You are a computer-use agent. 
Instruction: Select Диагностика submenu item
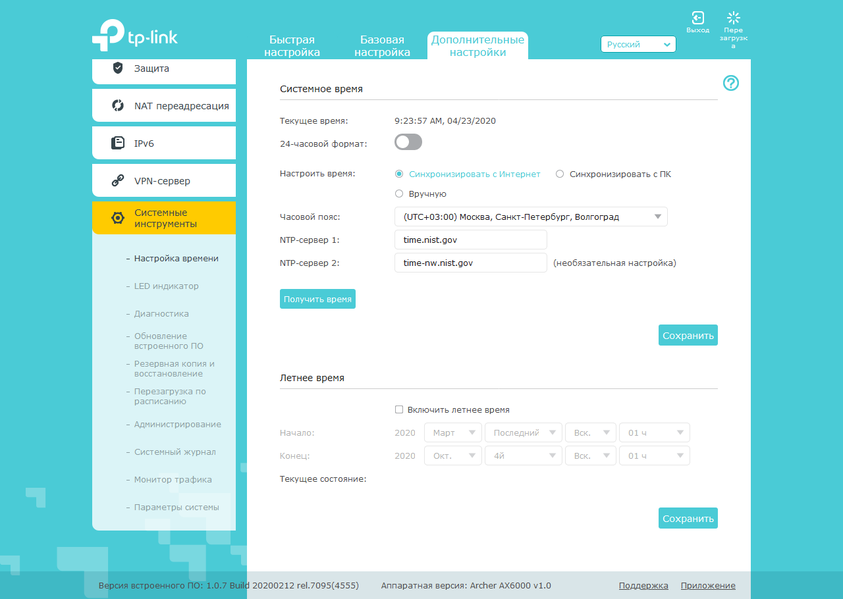161,313
